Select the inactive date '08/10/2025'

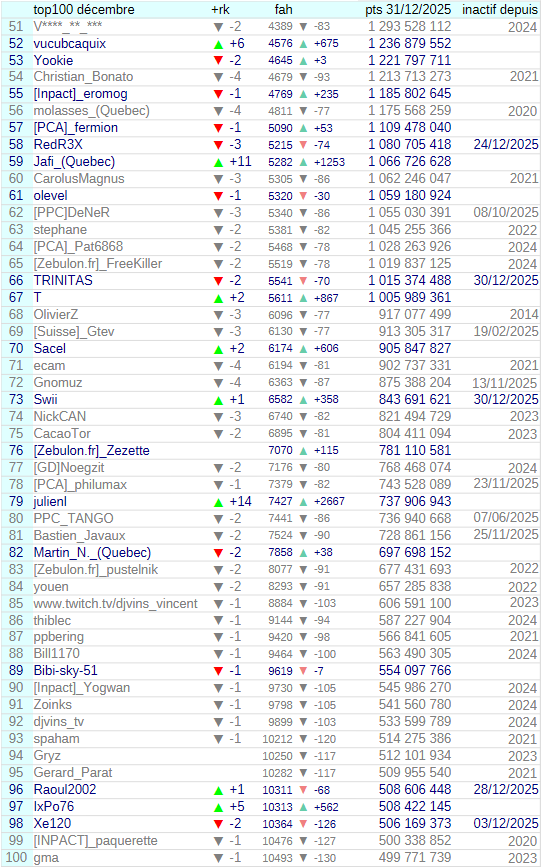point(506,213)
